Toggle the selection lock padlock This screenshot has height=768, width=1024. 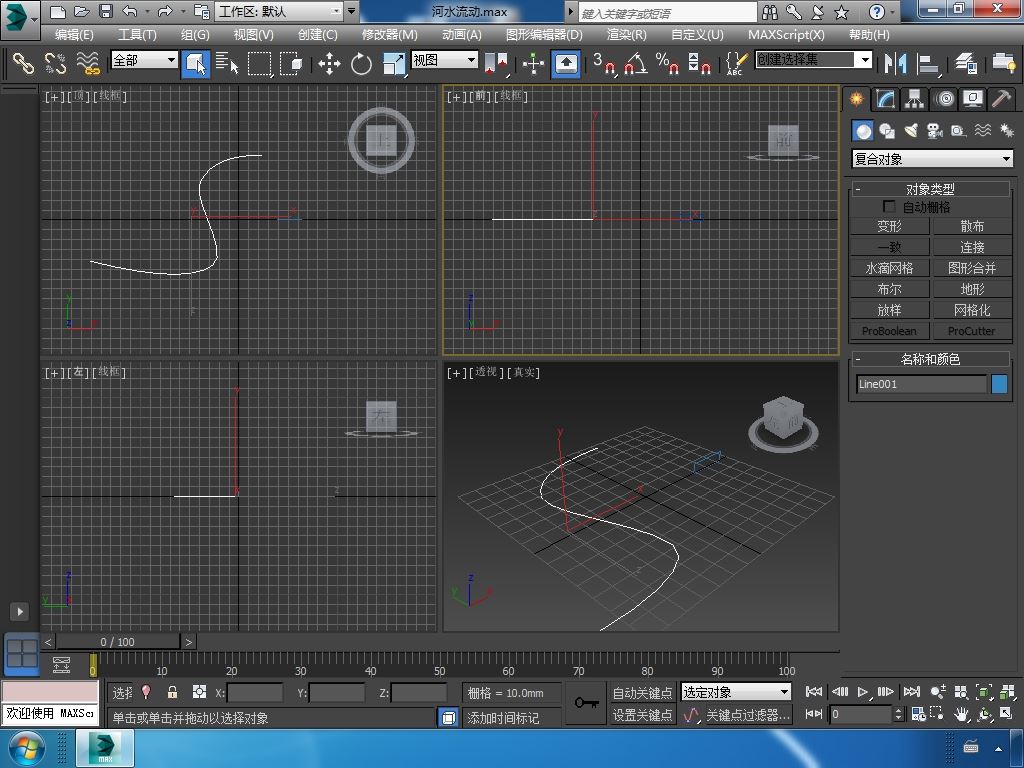[172, 692]
